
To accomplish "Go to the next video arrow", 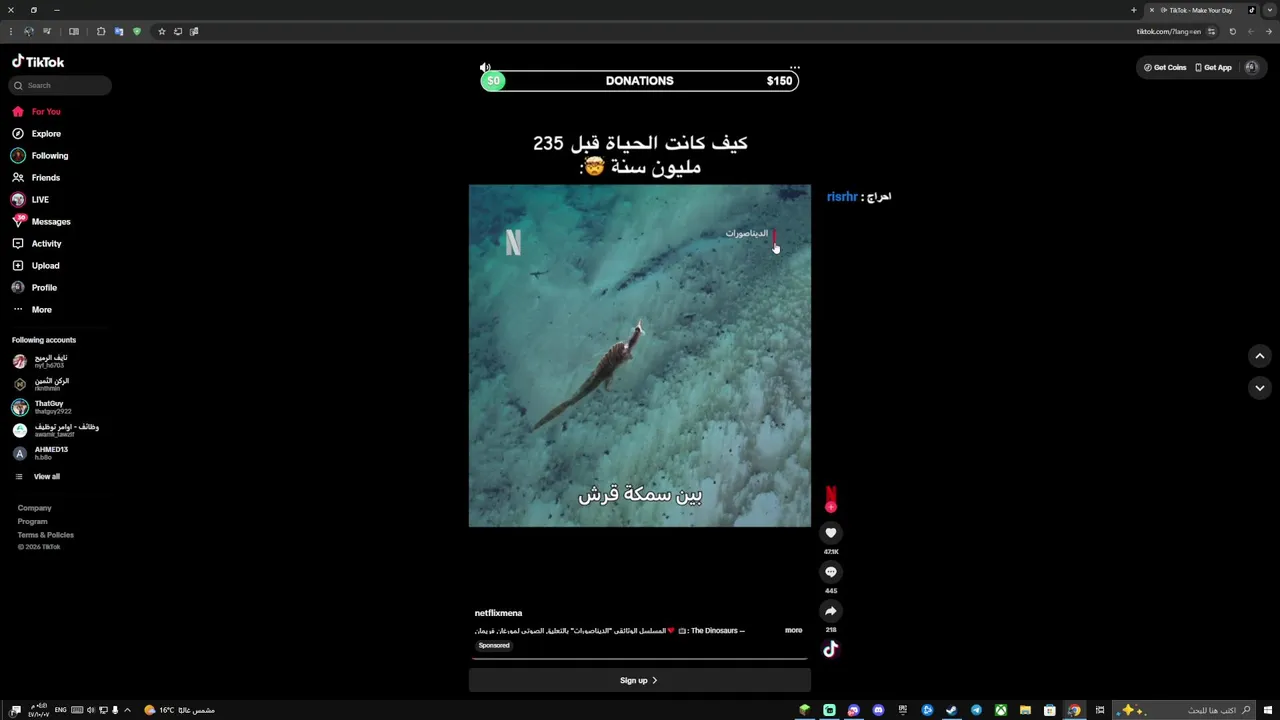I will tap(1260, 388).
